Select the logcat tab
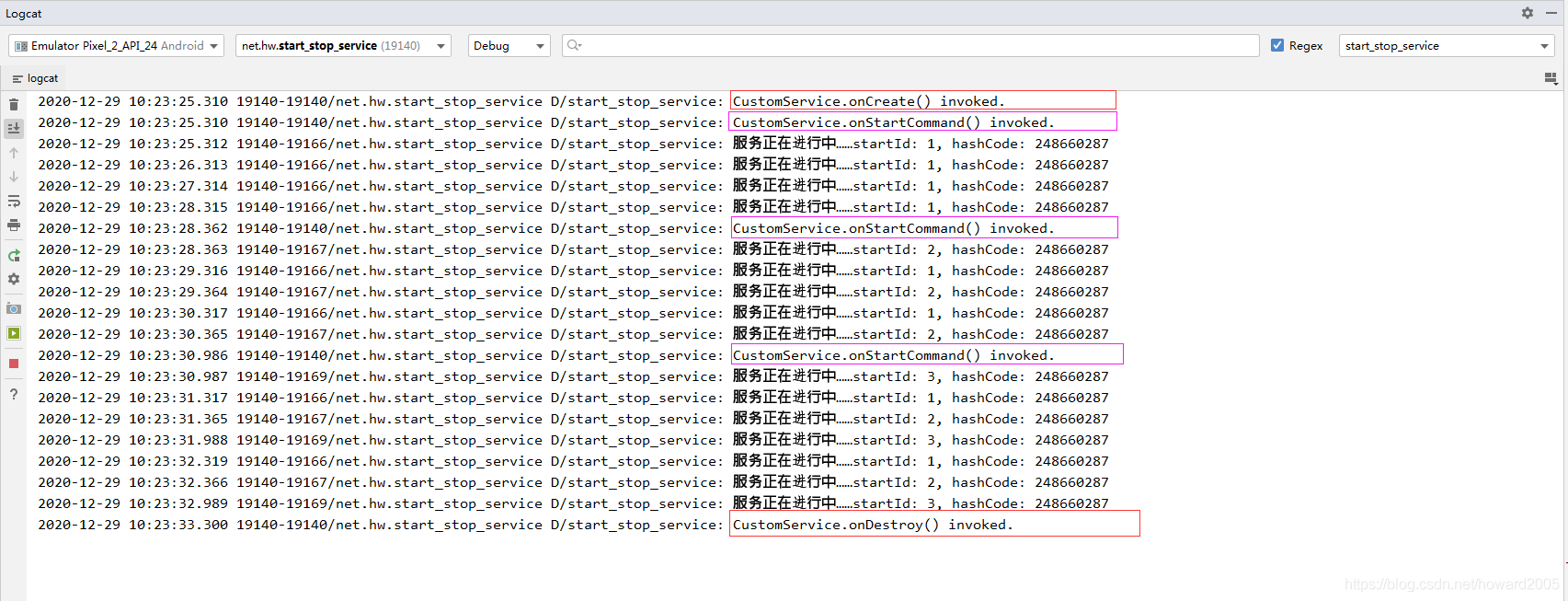 coord(35,78)
